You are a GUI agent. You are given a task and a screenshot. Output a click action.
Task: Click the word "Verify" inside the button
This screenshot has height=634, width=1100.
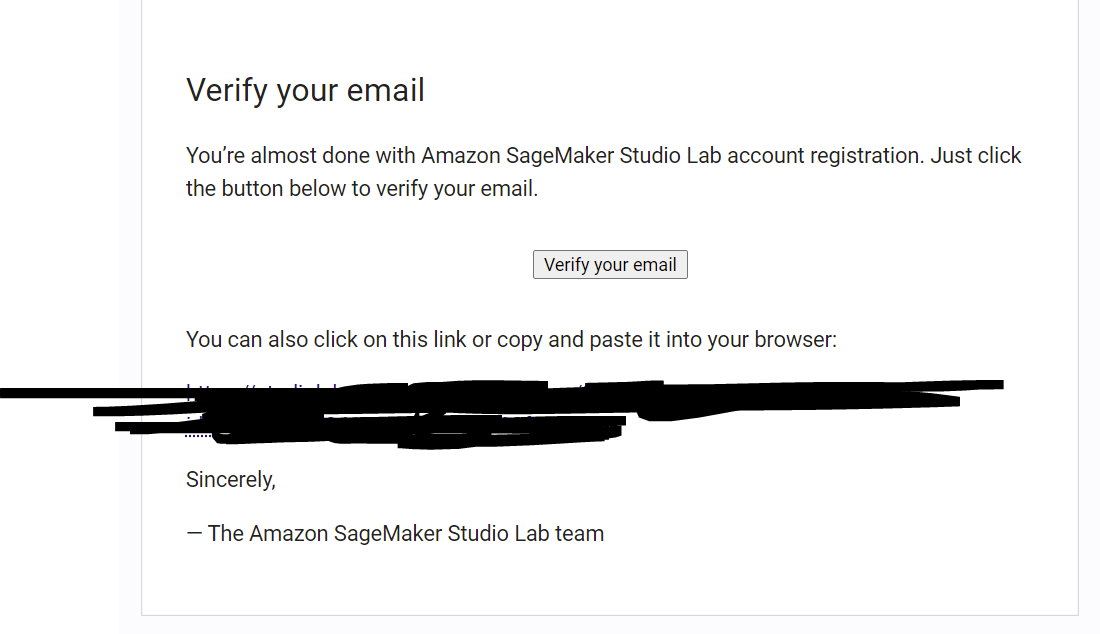click(566, 264)
